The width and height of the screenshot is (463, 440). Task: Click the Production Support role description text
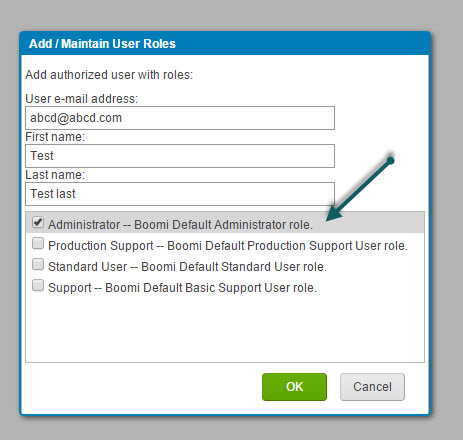pyautogui.click(x=228, y=246)
